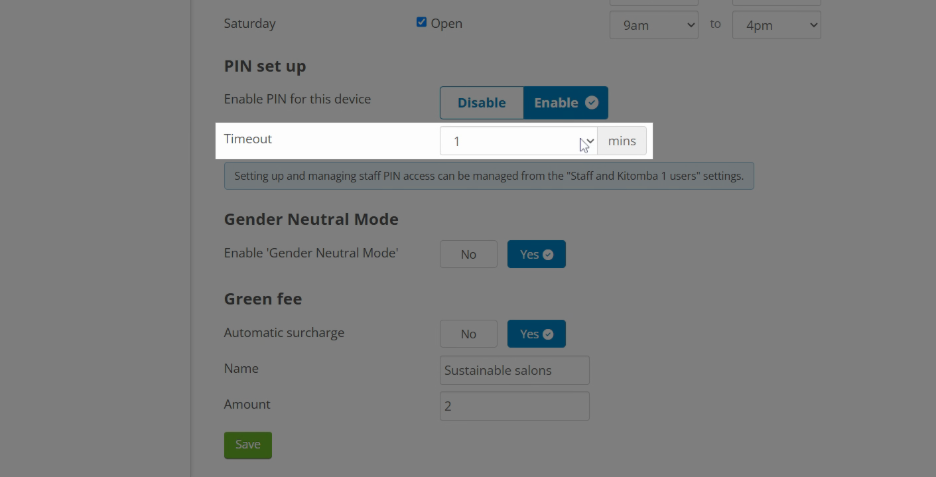Image resolution: width=936 pixels, height=477 pixels.
Task: Open Saturday opening time dropdown showing 9am
Action: pos(654,25)
